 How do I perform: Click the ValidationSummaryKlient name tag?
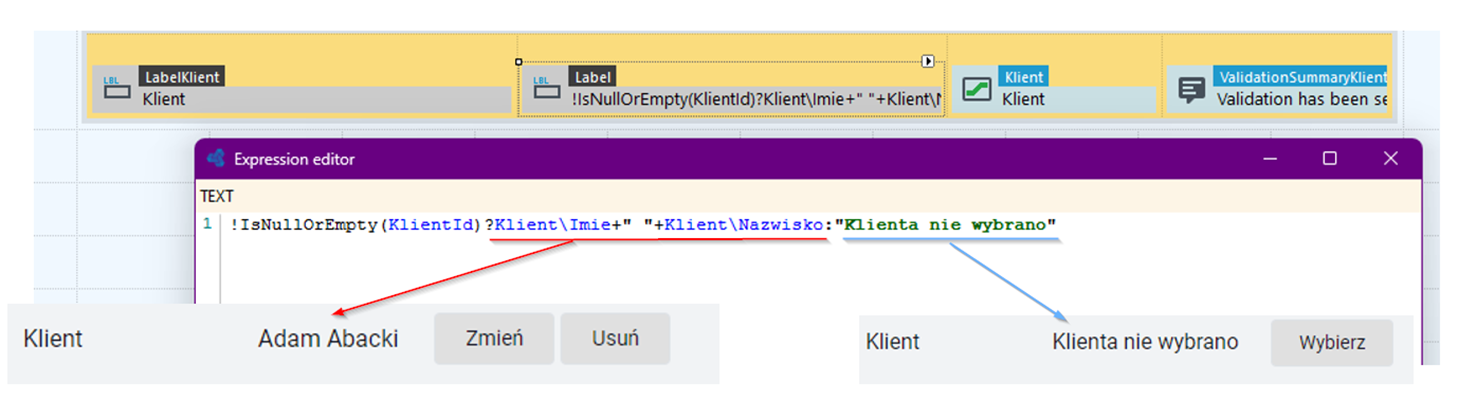click(x=1300, y=76)
